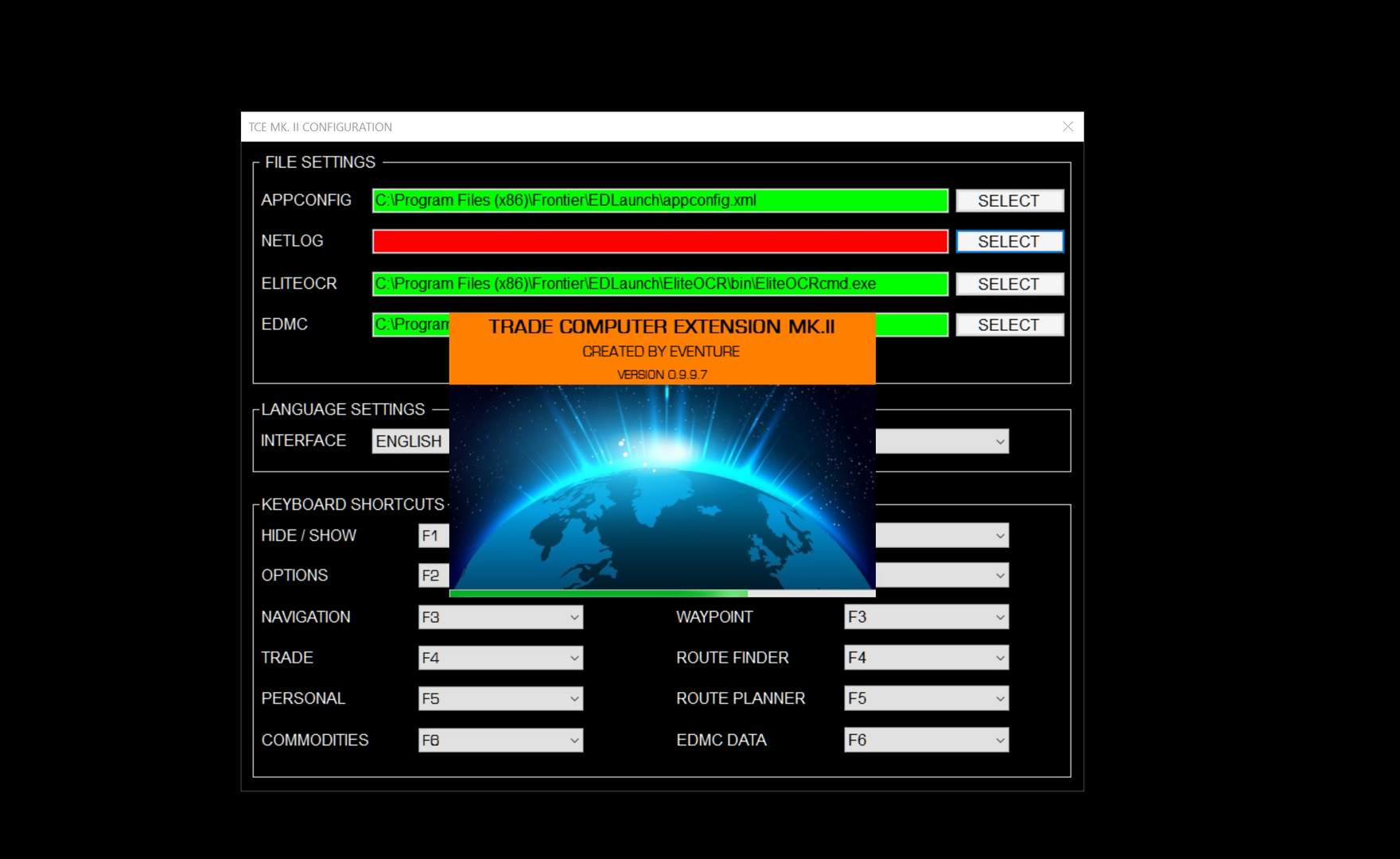This screenshot has height=859, width=1400.
Task: Open the PERSONAL shortcut dropdown
Action: click(x=500, y=698)
